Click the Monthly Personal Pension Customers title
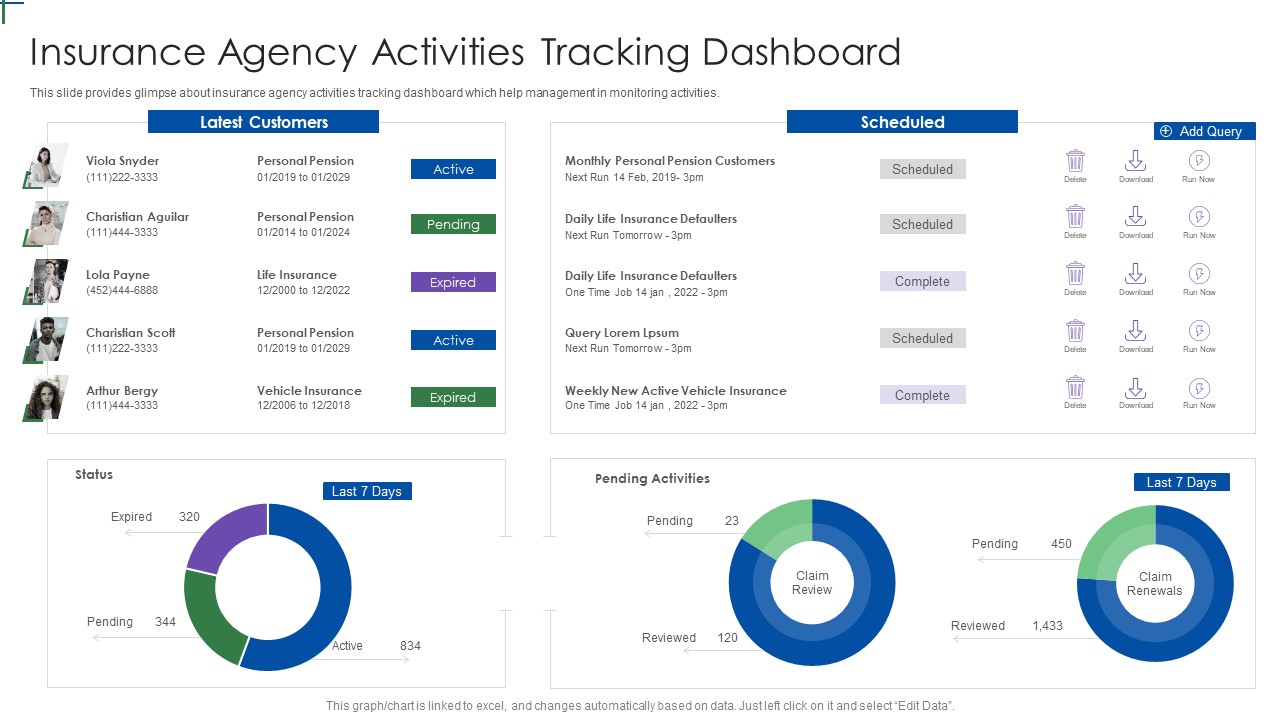This screenshot has width=1280, height=720. [x=670, y=161]
